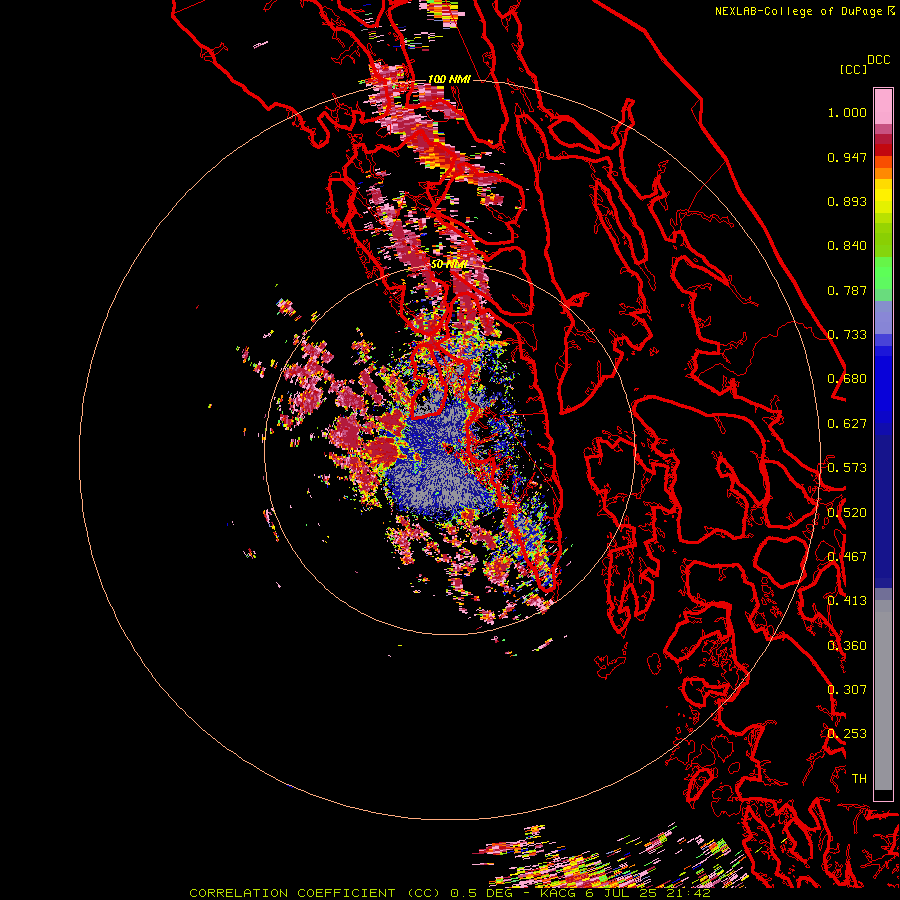The image size is (900, 900).
Task: Click the KACG radar site identifier
Action: 560,893
